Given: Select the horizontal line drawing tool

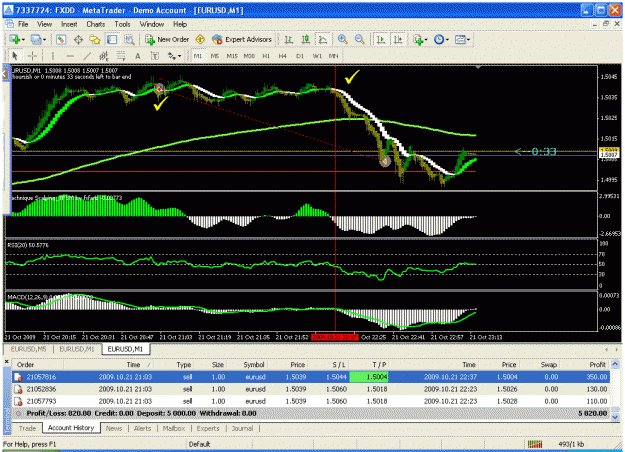Looking at the screenshot, I should (70, 56).
